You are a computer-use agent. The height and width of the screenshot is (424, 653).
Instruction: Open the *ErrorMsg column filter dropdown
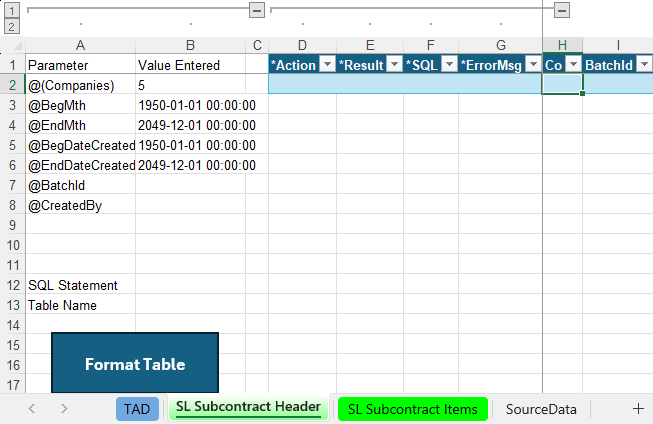(x=533, y=65)
